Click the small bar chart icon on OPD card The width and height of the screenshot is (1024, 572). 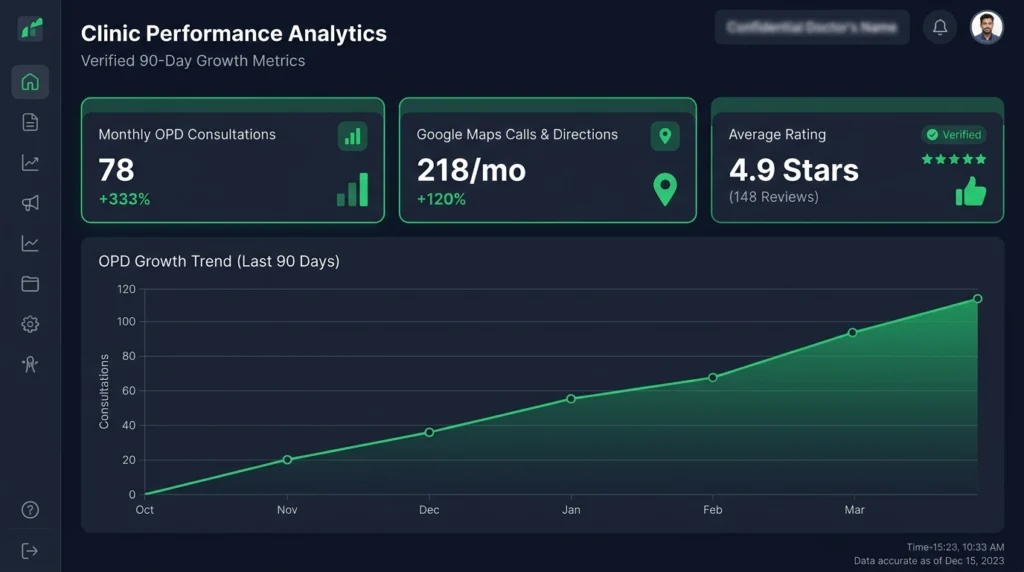[x=353, y=136]
